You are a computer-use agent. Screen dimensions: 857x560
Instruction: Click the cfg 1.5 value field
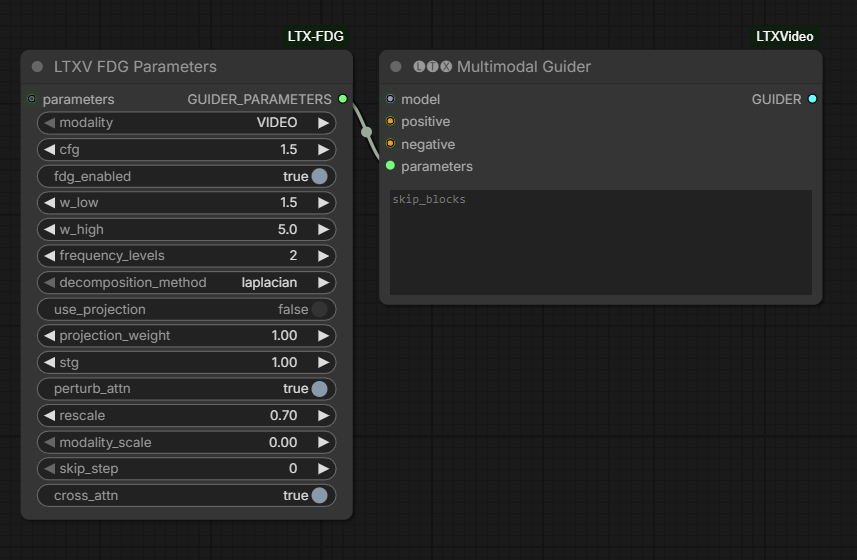186,150
